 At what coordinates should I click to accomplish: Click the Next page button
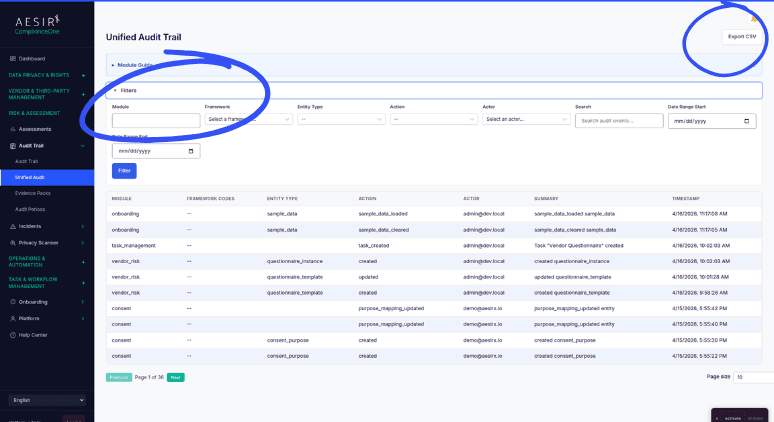coord(176,378)
